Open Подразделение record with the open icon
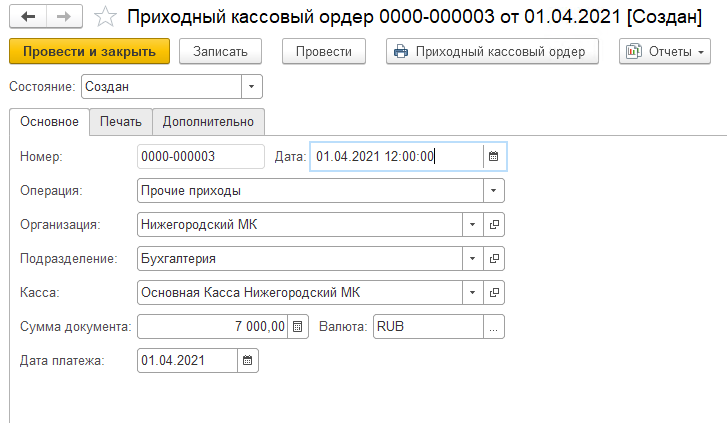The image size is (727, 423). click(x=494, y=258)
